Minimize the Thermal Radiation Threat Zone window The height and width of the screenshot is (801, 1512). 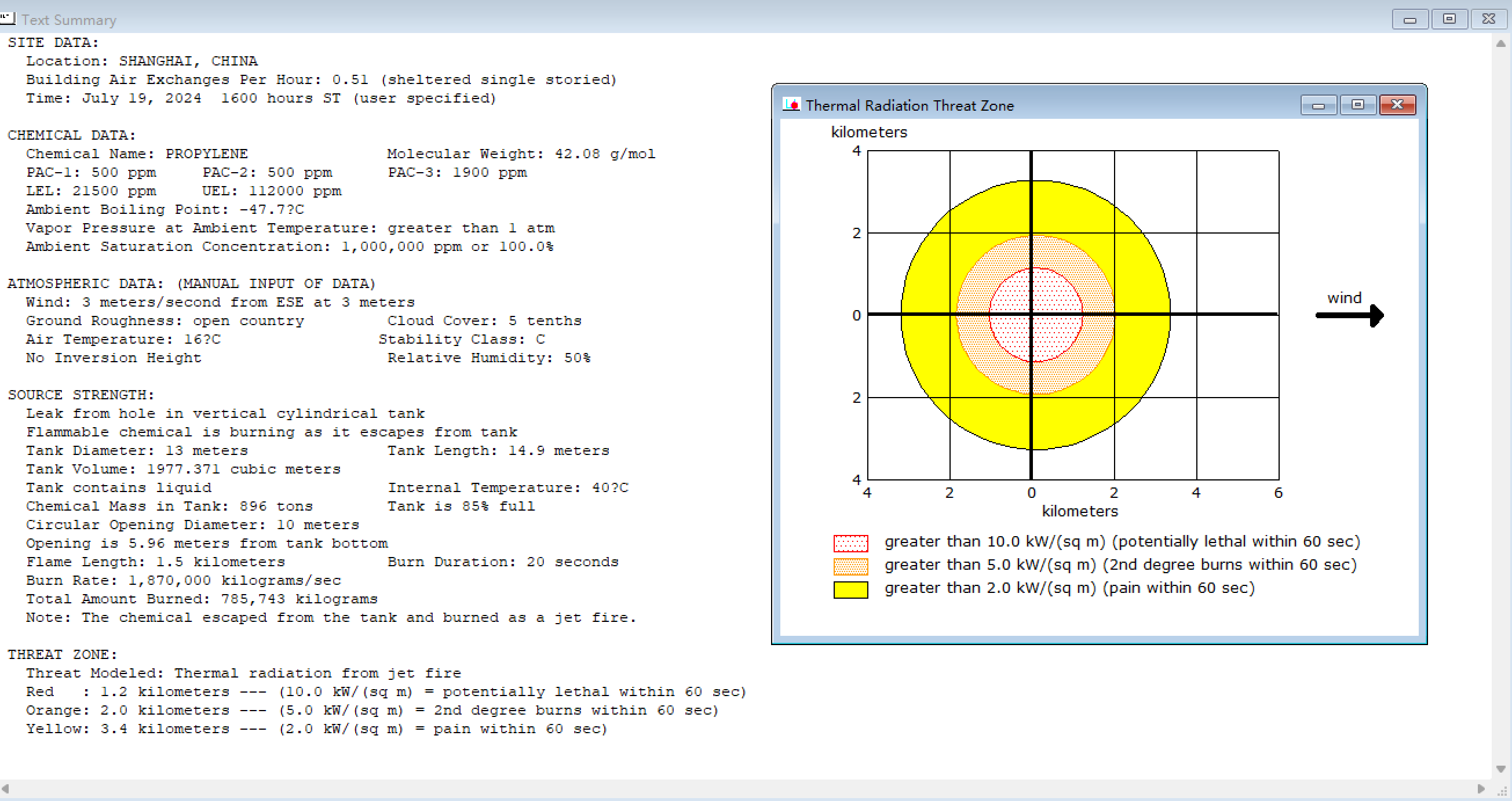coord(1319,105)
